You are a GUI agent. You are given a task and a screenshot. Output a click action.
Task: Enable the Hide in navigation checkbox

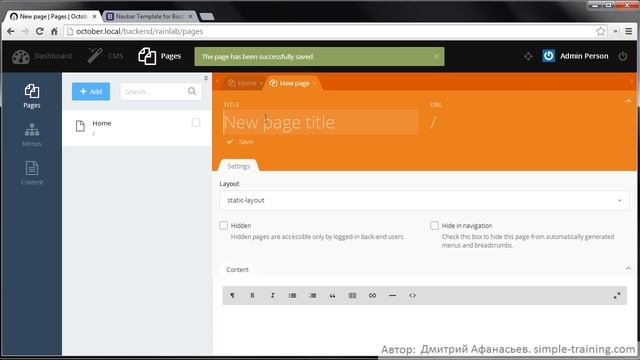click(x=434, y=225)
